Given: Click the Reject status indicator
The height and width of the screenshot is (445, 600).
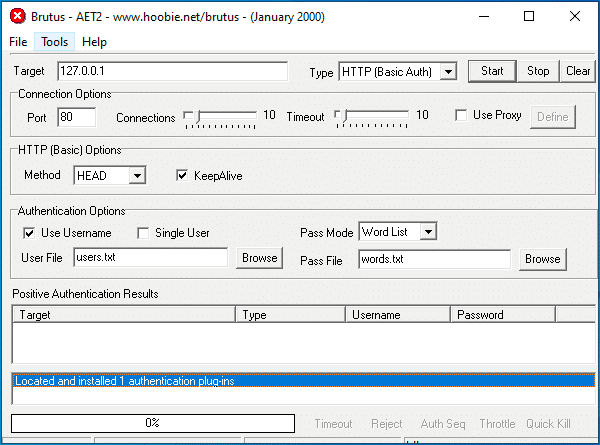Looking at the screenshot, I should click(386, 424).
